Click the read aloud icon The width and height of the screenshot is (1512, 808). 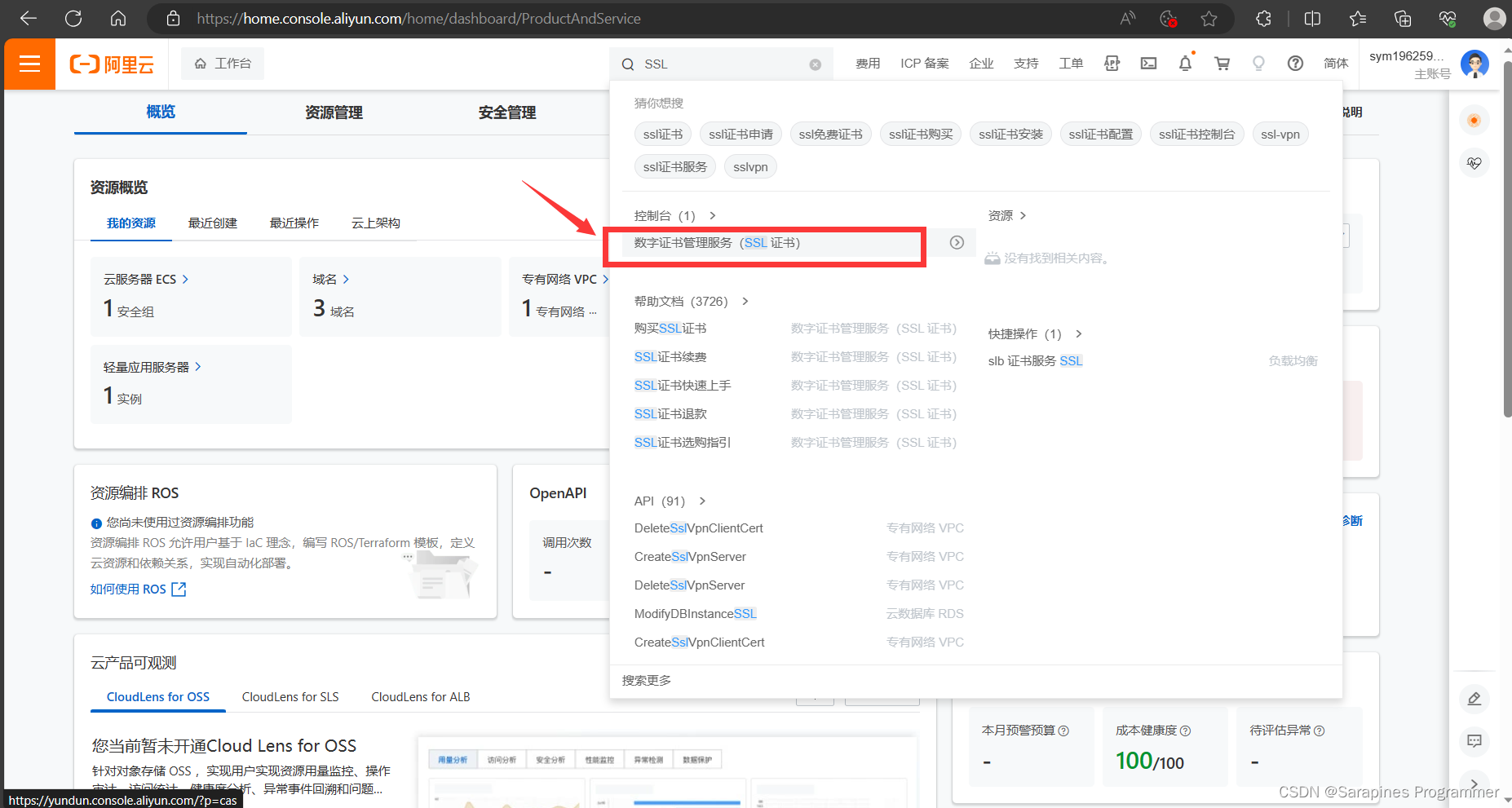click(1128, 18)
